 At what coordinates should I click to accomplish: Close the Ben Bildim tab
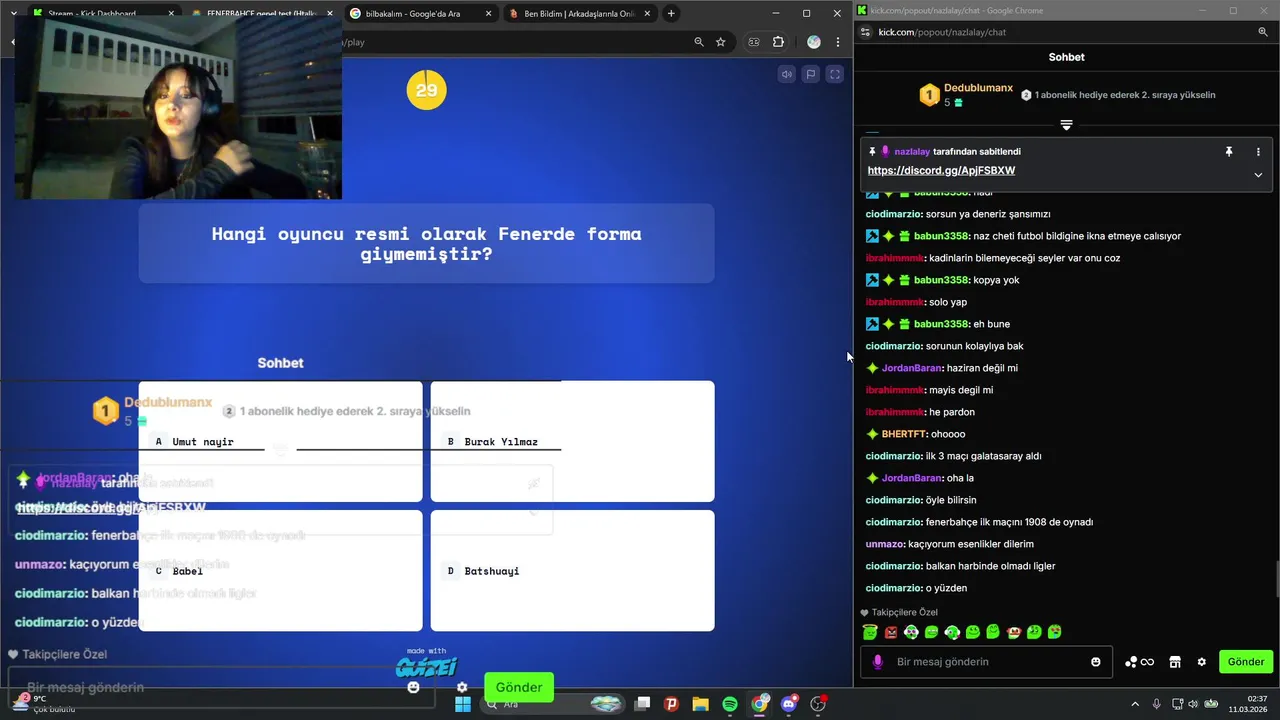[648, 14]
